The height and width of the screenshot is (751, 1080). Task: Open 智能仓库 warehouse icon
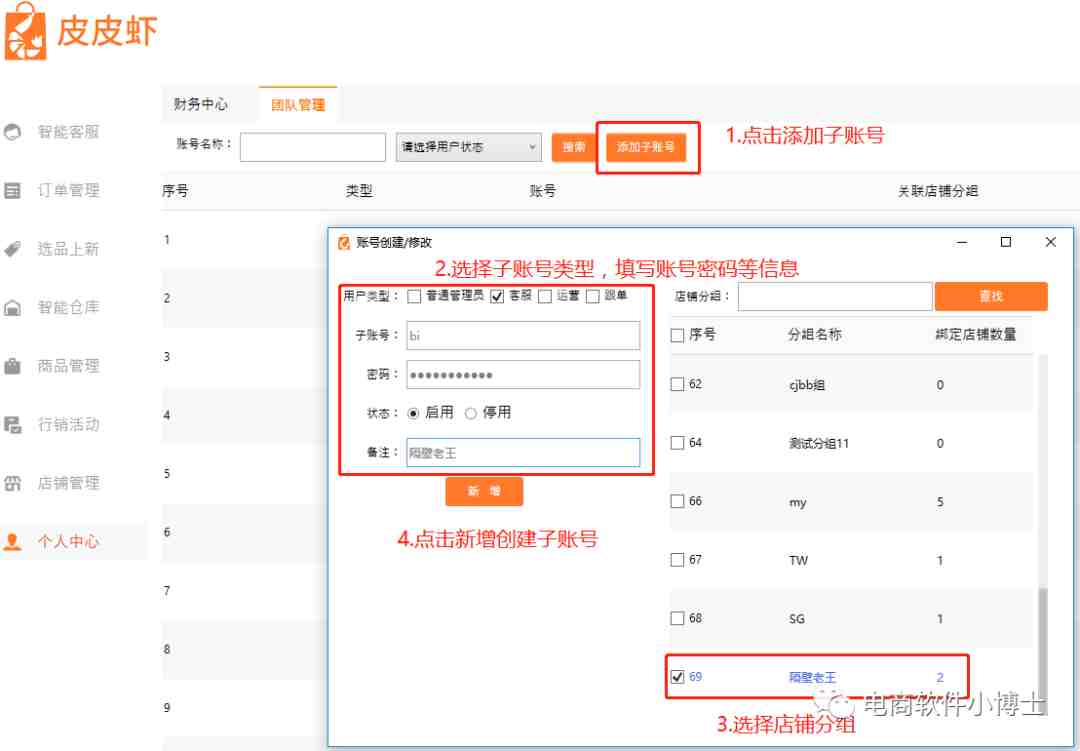coord(12,307)
